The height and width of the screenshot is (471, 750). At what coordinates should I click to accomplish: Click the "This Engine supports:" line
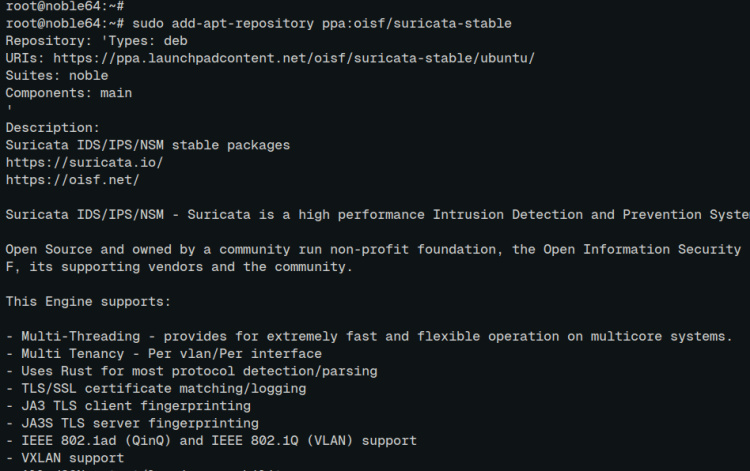(88, 301)
